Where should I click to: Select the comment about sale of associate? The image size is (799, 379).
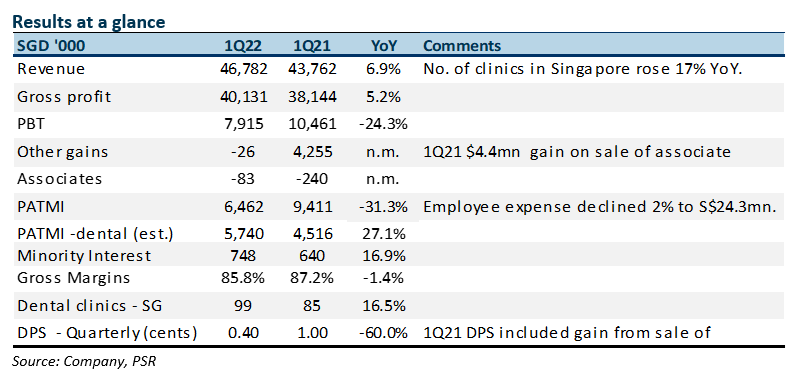(577, 151)
